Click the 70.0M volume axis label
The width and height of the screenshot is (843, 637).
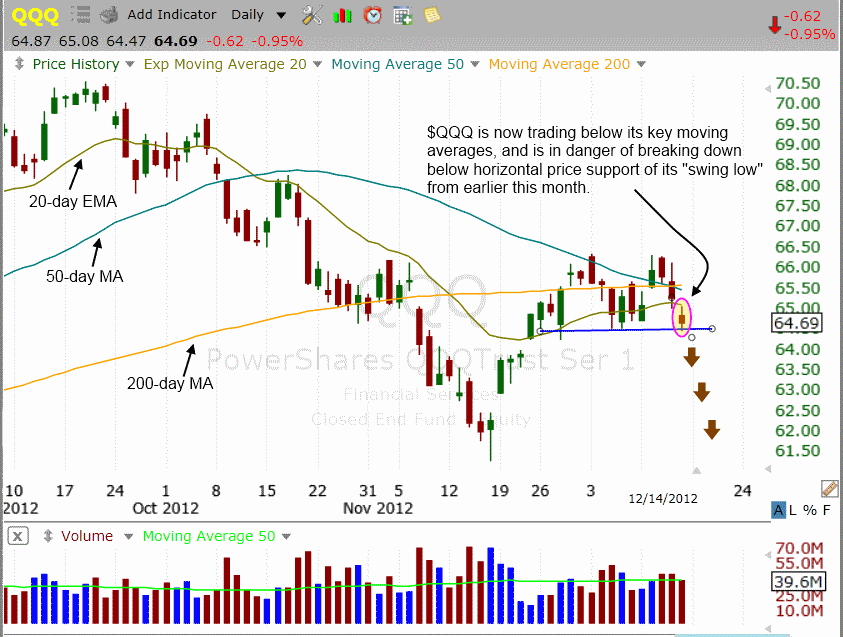(799, 548)
